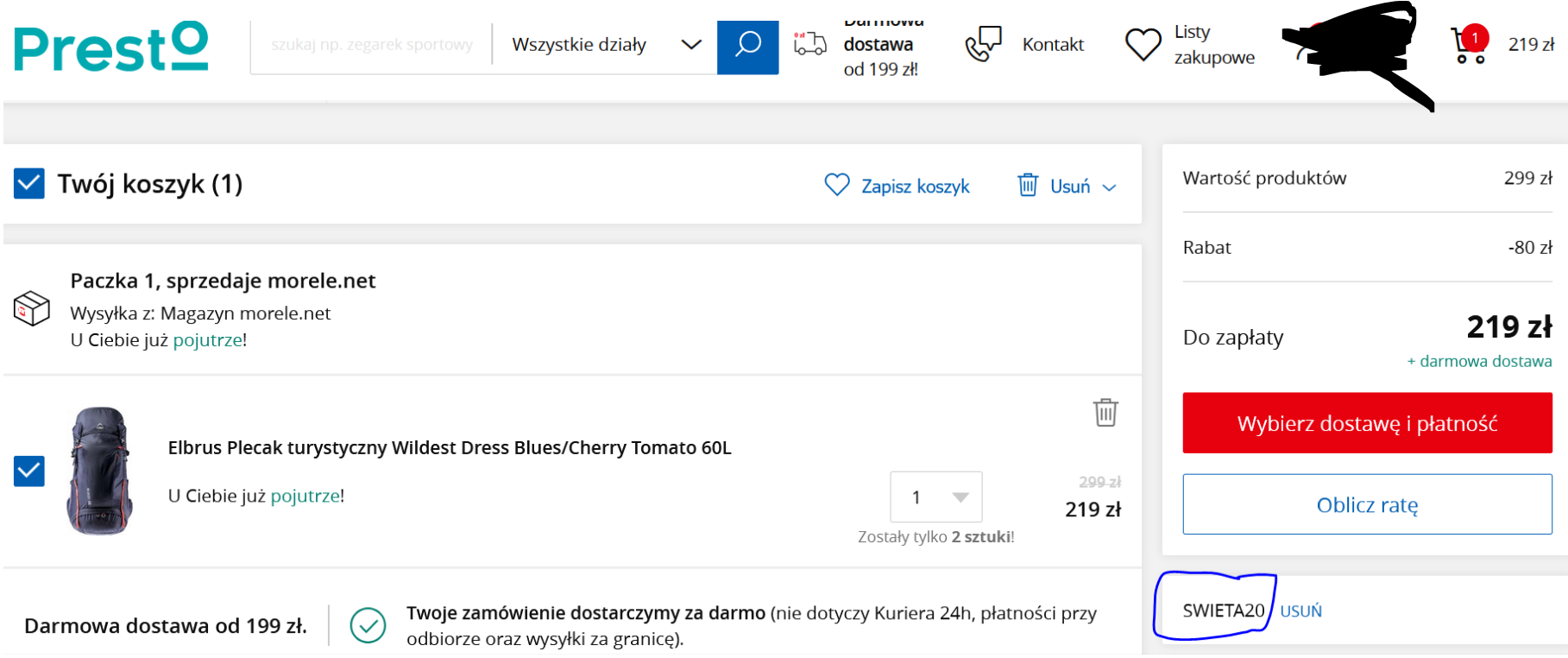
Task: Click the crossed-out 299 zł price
Action: tap(1099, 482)
